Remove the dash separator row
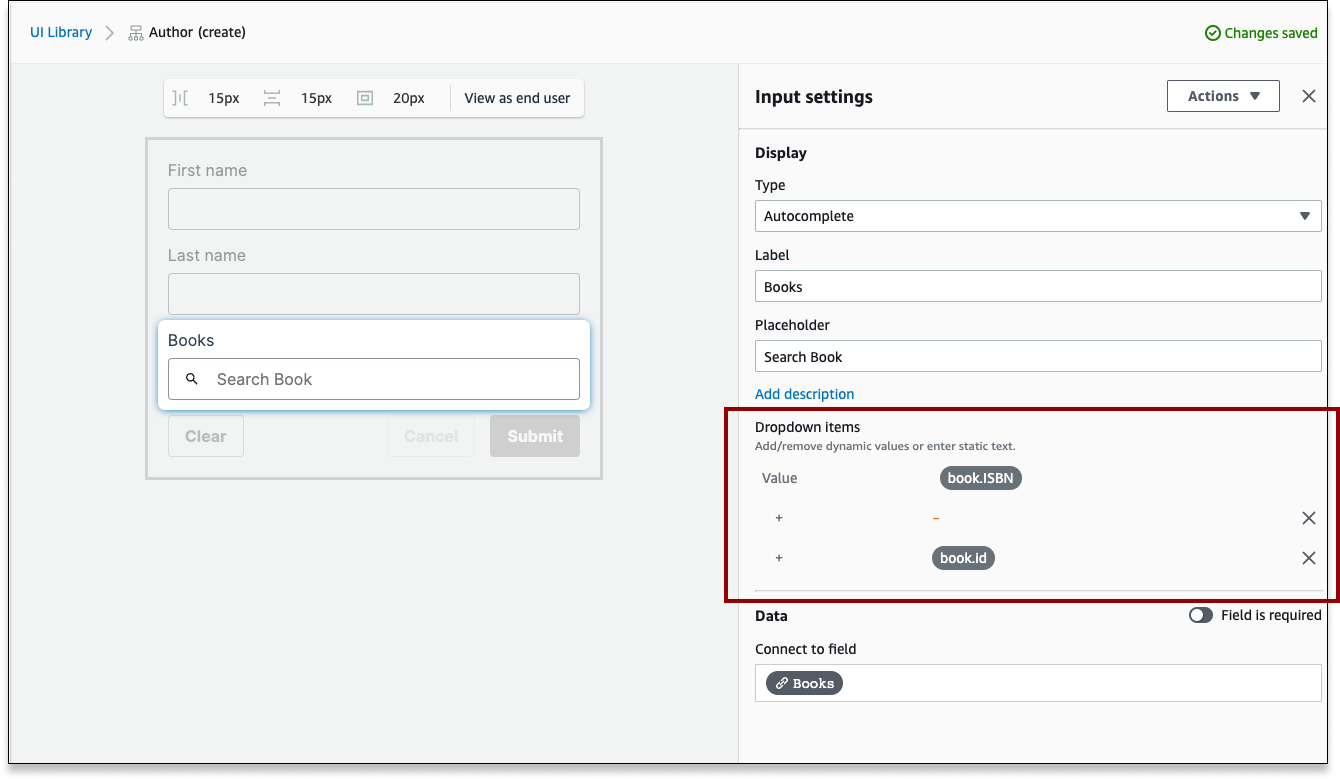This screenshot has height=780, width=1340. click(1309, 518)
